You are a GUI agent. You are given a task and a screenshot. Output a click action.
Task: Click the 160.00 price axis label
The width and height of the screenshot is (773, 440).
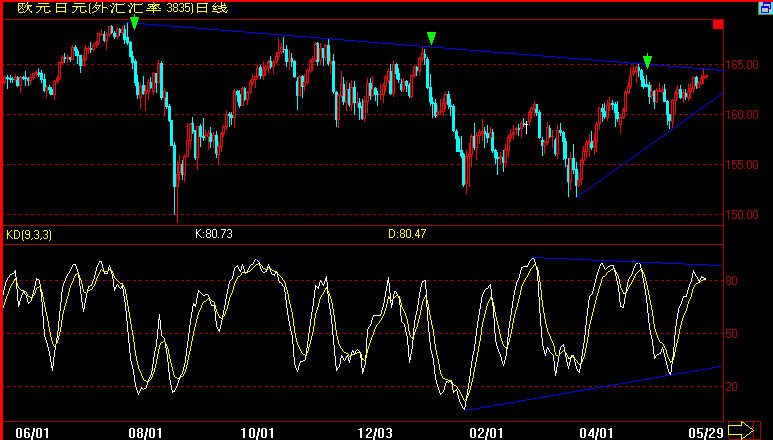[741, 114]
